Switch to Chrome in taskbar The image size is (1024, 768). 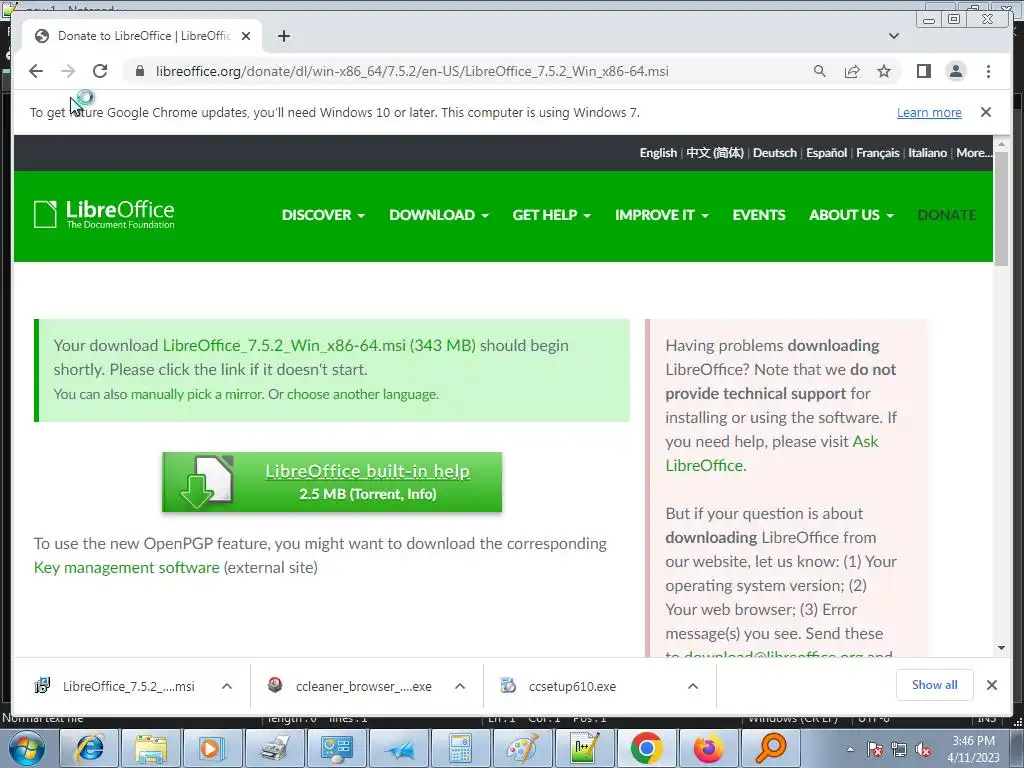click(647, 748)
